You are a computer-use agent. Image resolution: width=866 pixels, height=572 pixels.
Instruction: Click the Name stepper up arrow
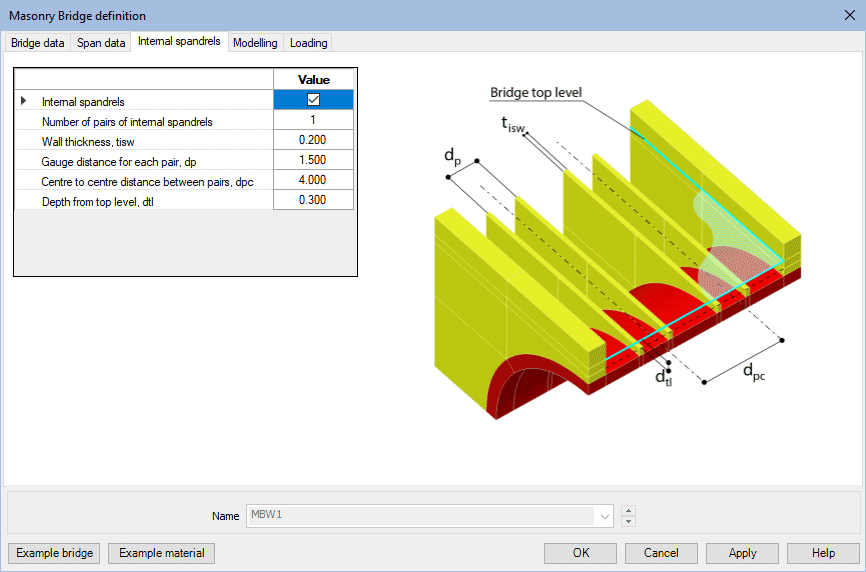tap(628, 511)
